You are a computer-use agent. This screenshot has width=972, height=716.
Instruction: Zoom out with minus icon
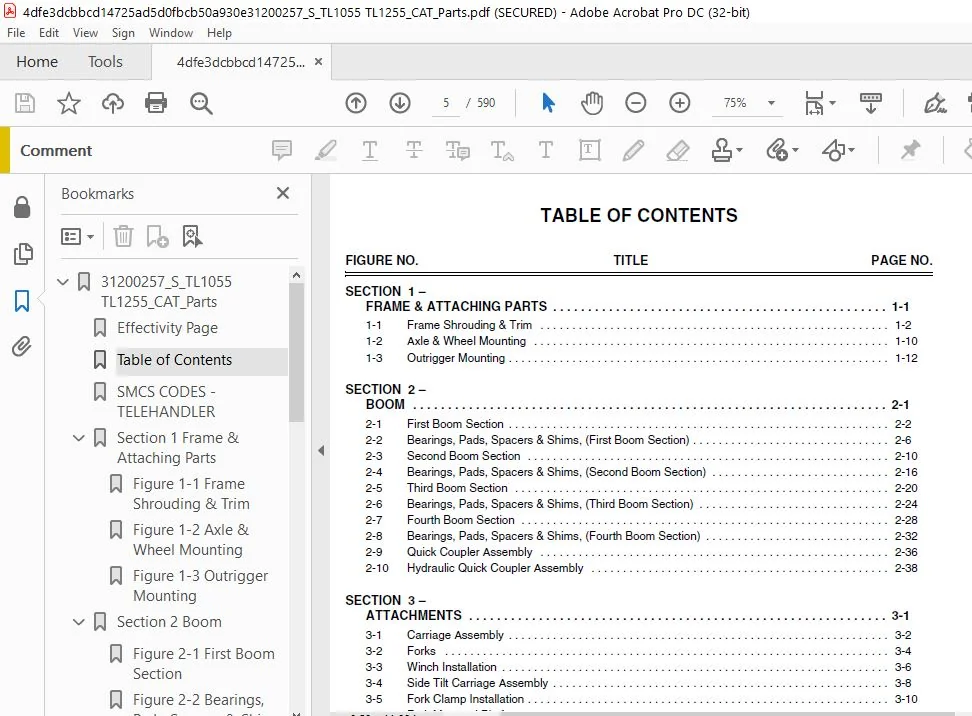(x=635, y=103)
